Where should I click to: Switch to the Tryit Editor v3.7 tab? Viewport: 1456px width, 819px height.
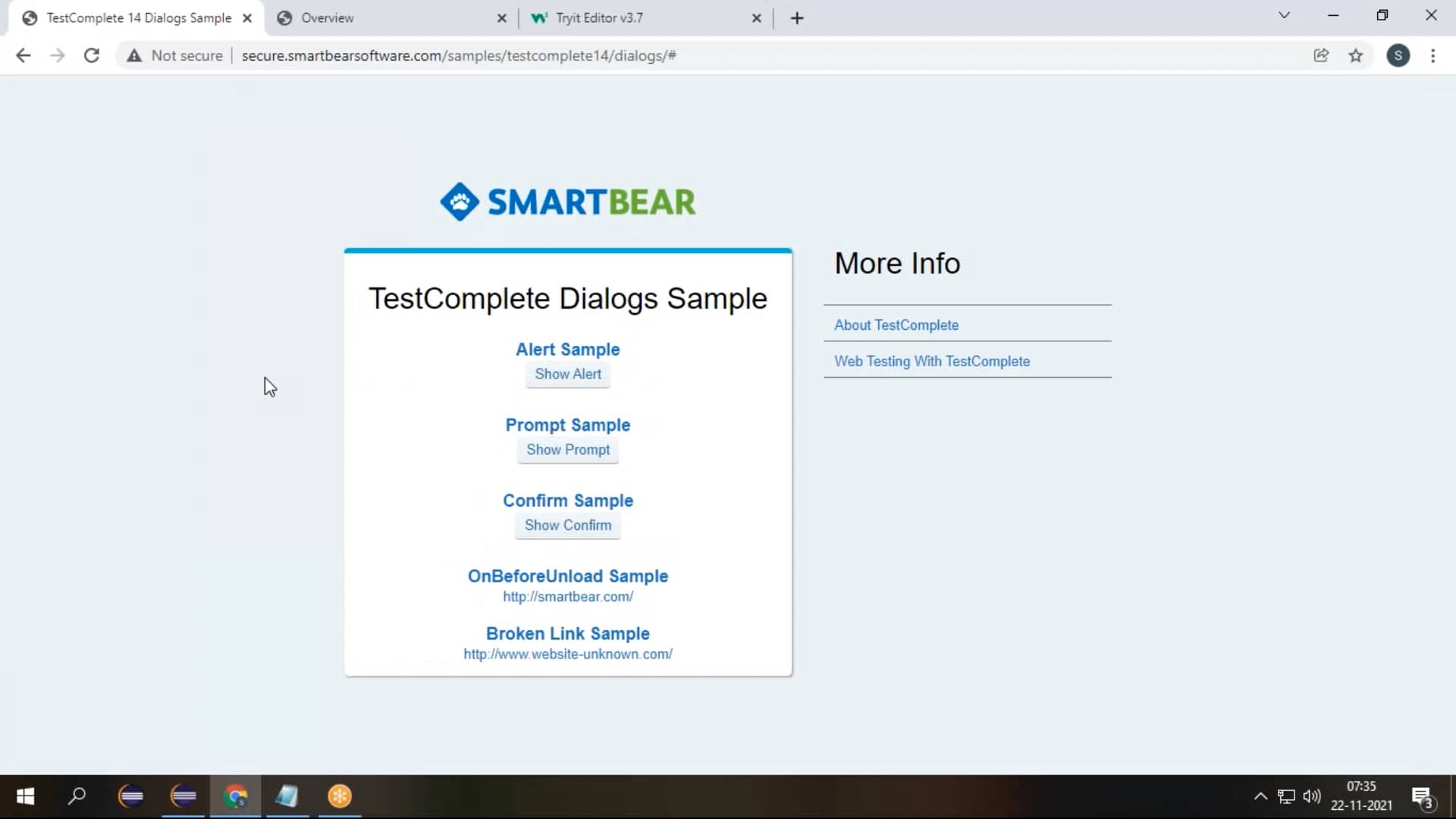(599, 17)
